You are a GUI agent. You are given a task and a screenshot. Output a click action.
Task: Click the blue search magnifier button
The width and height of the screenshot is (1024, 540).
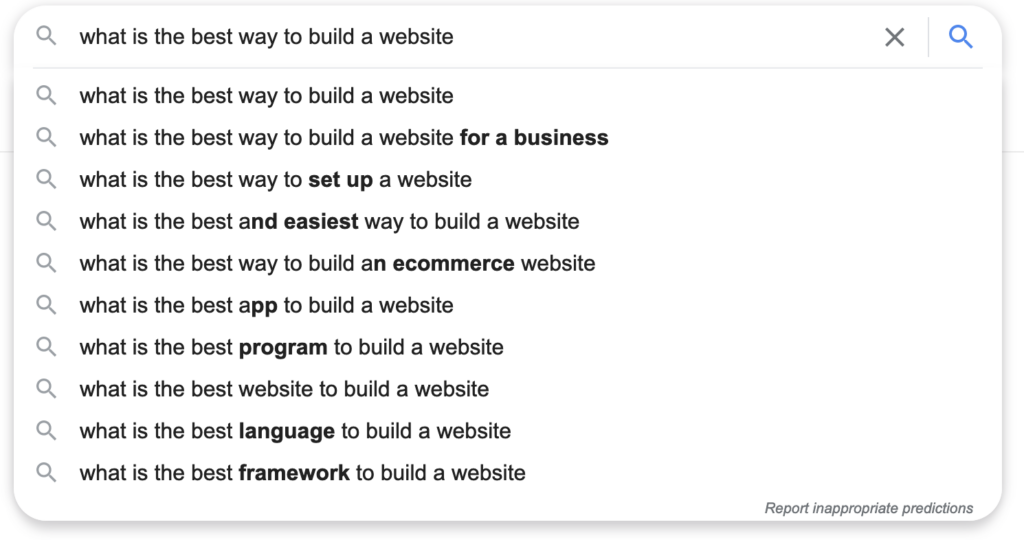pos(961,37)
